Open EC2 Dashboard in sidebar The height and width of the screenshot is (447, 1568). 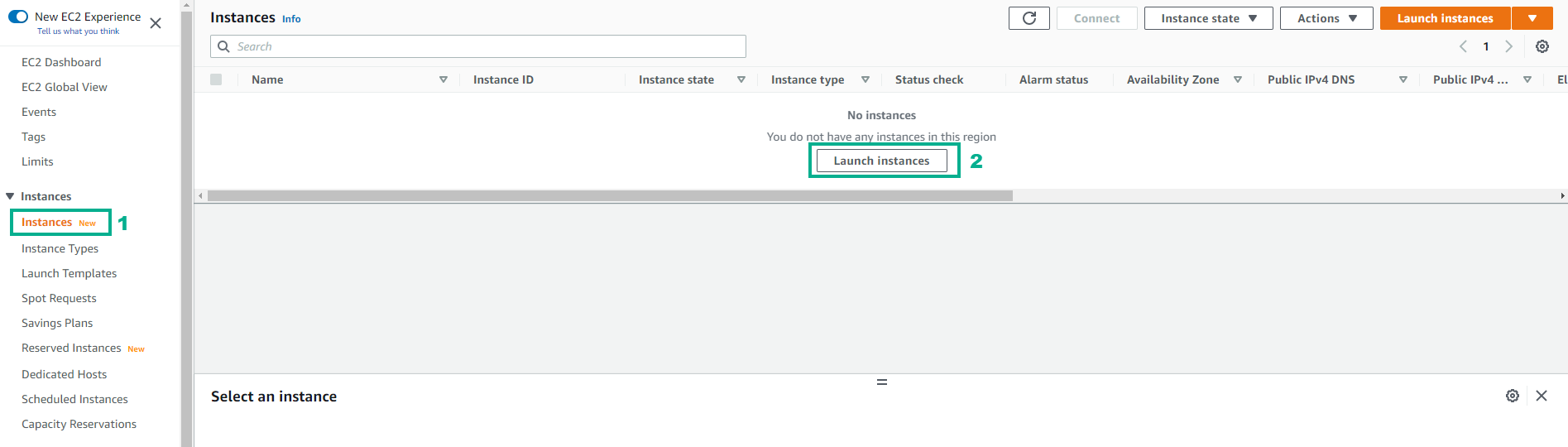[x=61, y=62]
